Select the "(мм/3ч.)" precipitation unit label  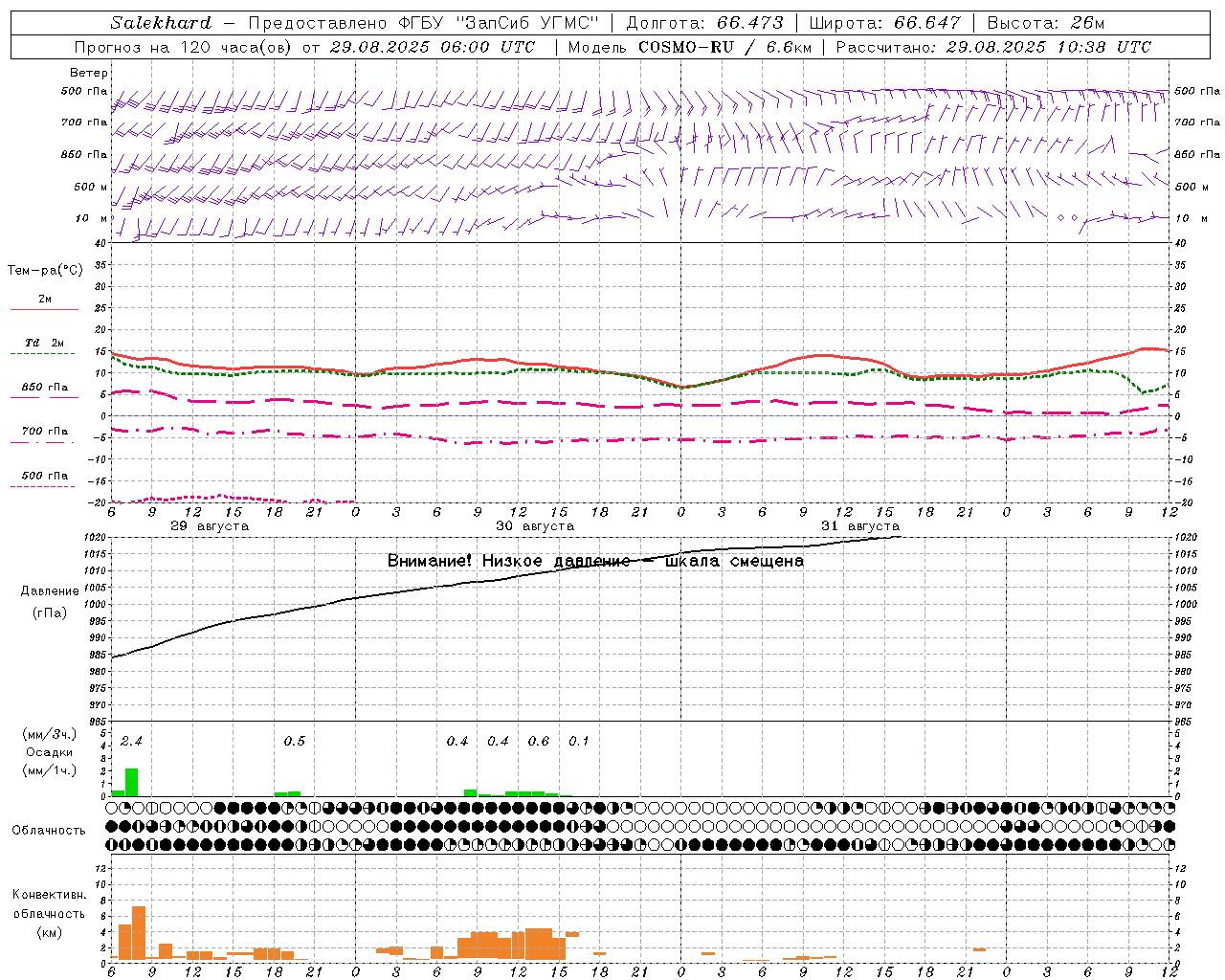click(x=49, y=735)
